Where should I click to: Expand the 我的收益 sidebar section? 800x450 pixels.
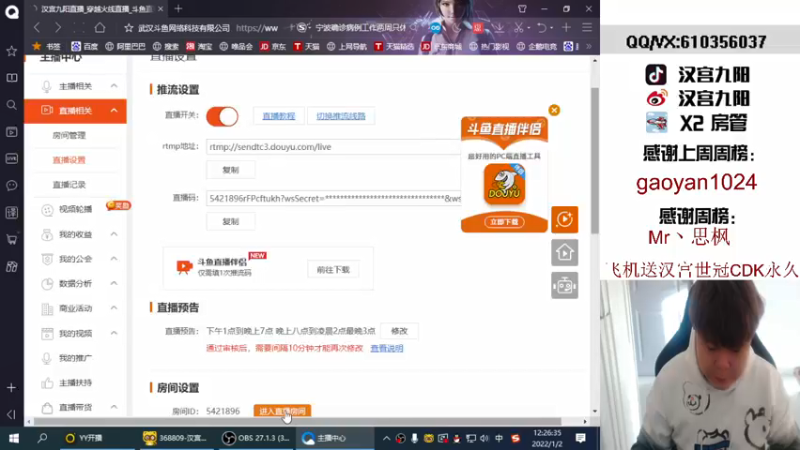(x=114, y=234)
